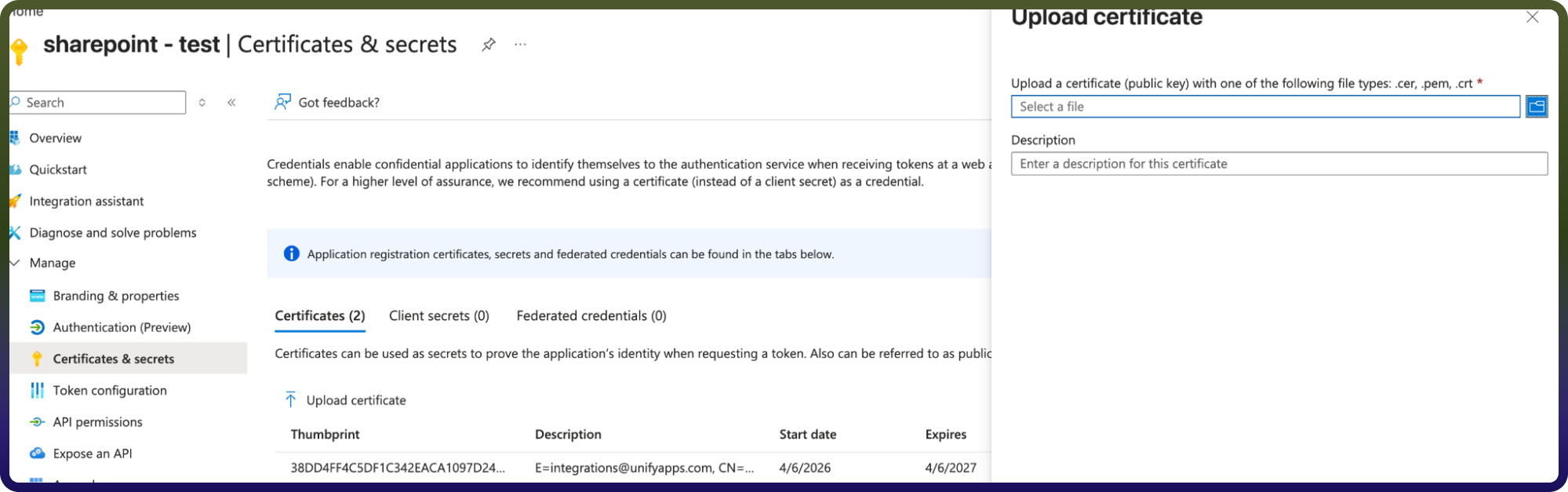Pin the Certificates & secrets page
Image resolution: width=1568 pixels, height=492 pixels.
click(x=489, y=45)
